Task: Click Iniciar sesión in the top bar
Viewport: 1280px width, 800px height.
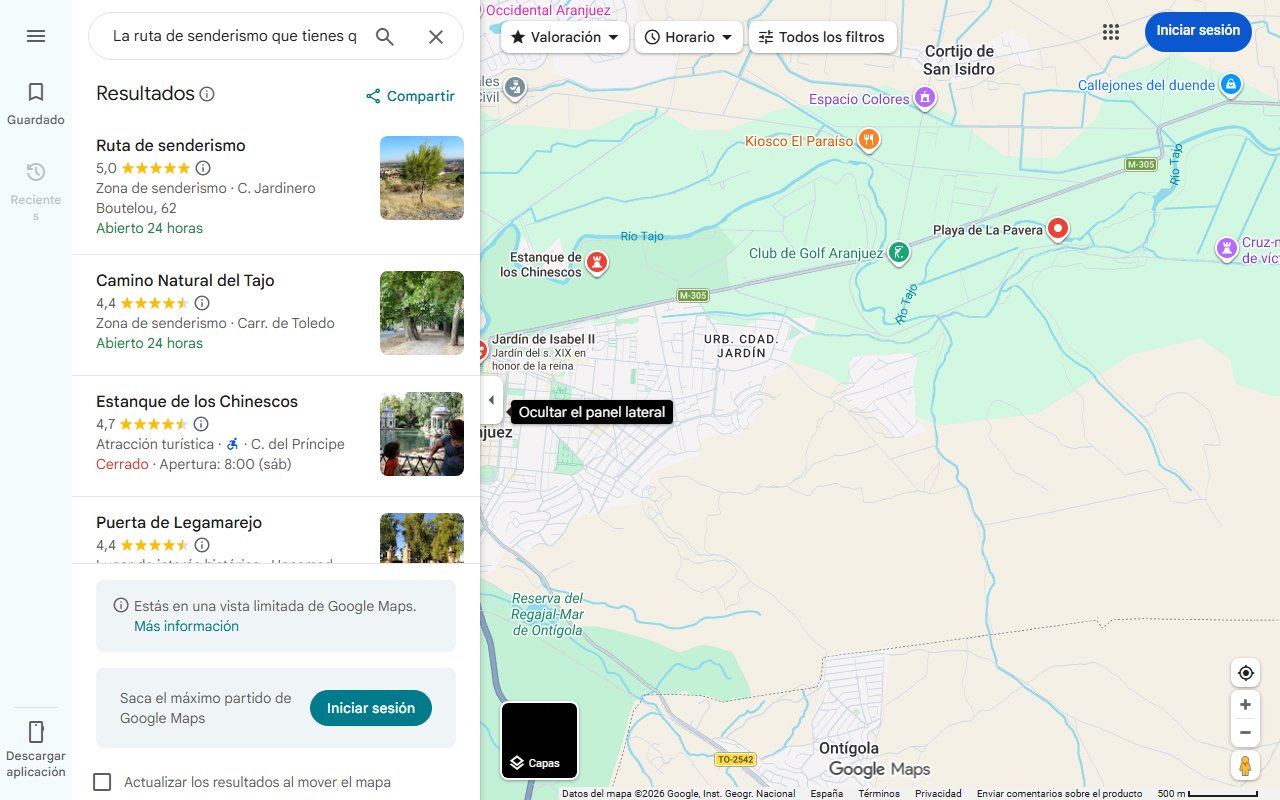Action: pos(1198,31)
